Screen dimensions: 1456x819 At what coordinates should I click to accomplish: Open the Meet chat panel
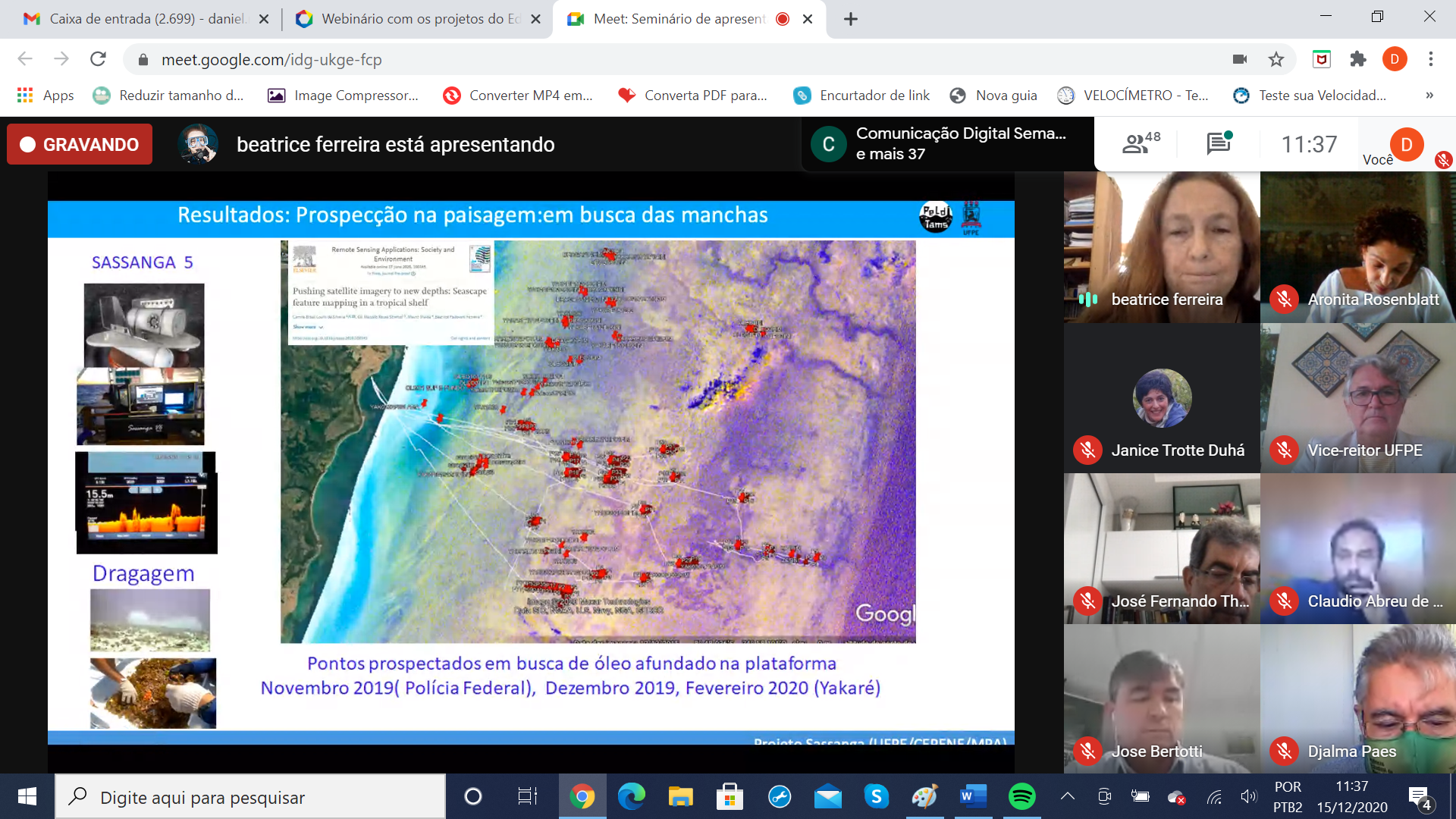point(1219,143)
